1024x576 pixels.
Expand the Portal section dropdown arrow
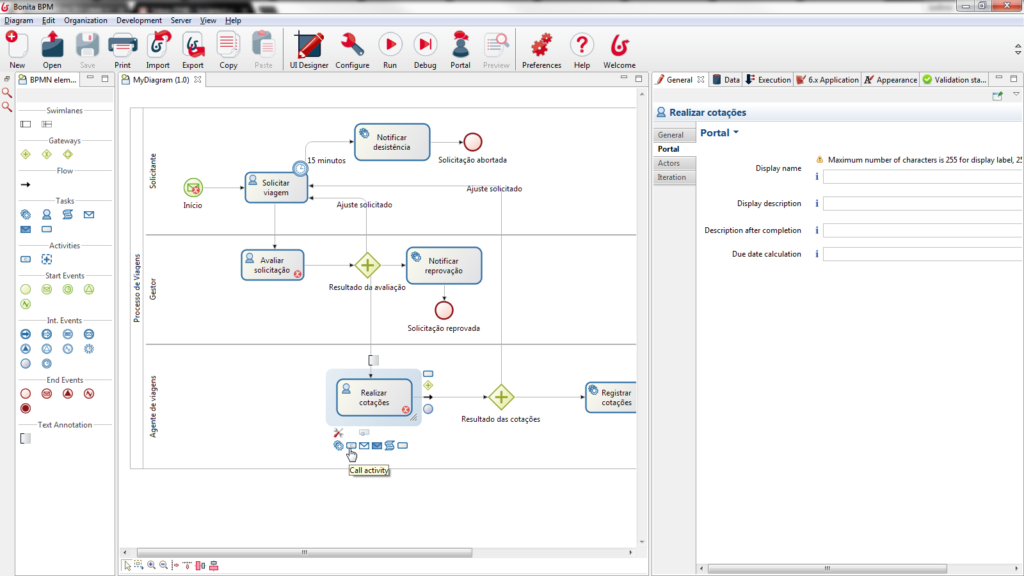(736, 133)
